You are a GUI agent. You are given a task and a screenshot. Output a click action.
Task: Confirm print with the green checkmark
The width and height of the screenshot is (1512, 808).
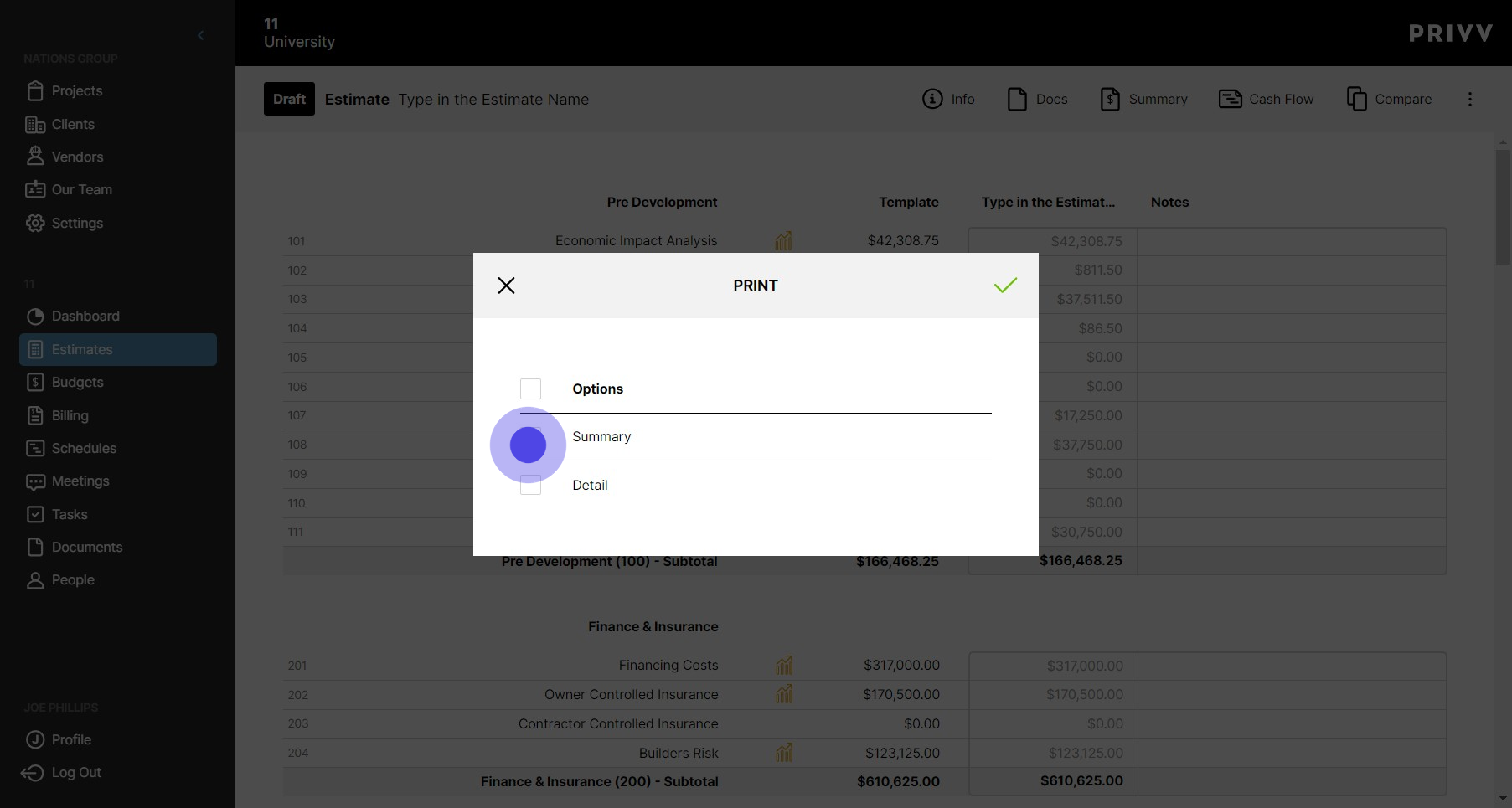coord(1005,286)
